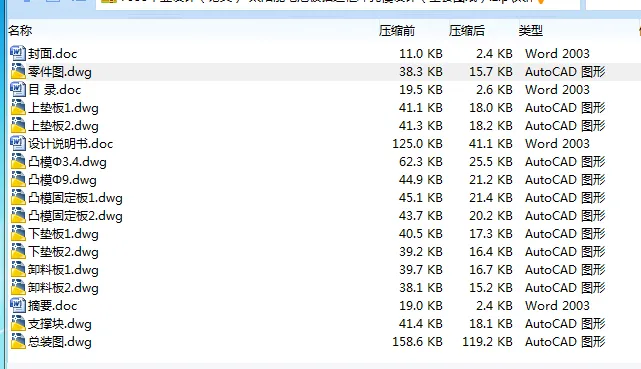The width and height of the screenshot is (641, 369).
Task: Select the file name 零件图.dwg
Action: tap(60, 72)
